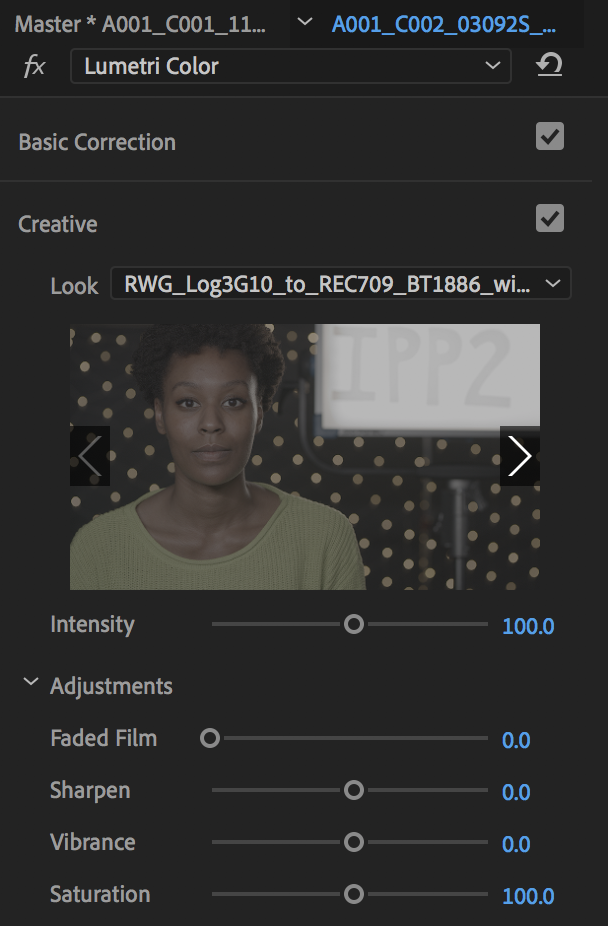
Task: Click the Vibrance value 0.0
Action: 516,845
